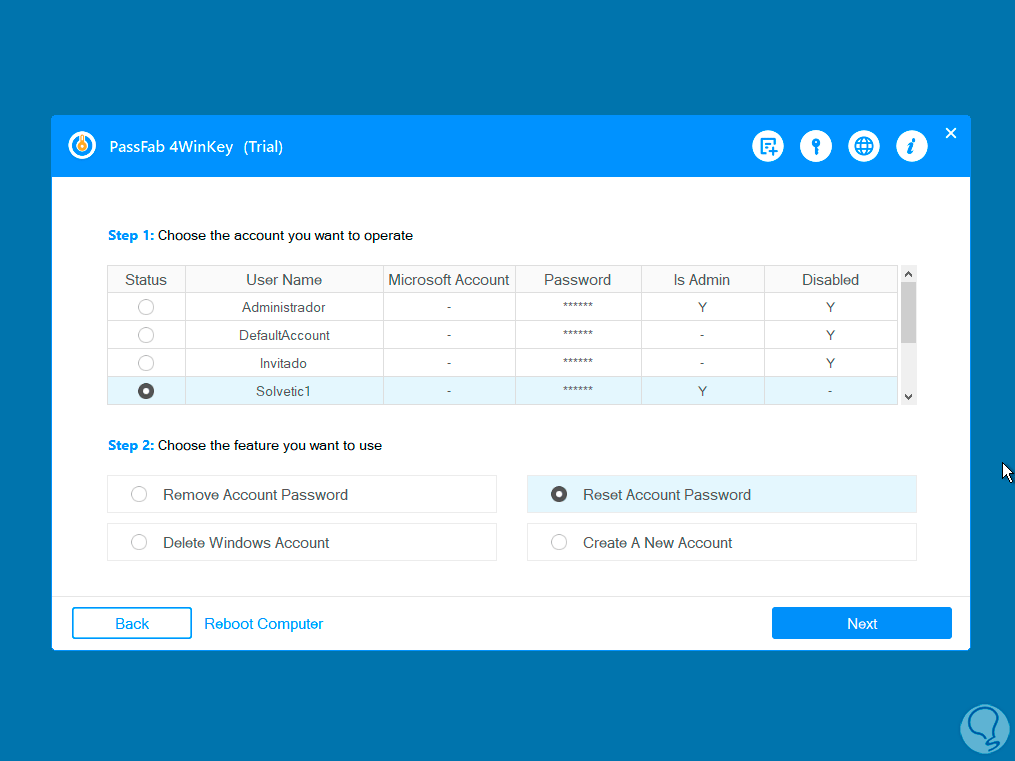The height and width of the screenshot is (761, 1015).
Task: Click the Next button
Action: (x=862, y=623)
